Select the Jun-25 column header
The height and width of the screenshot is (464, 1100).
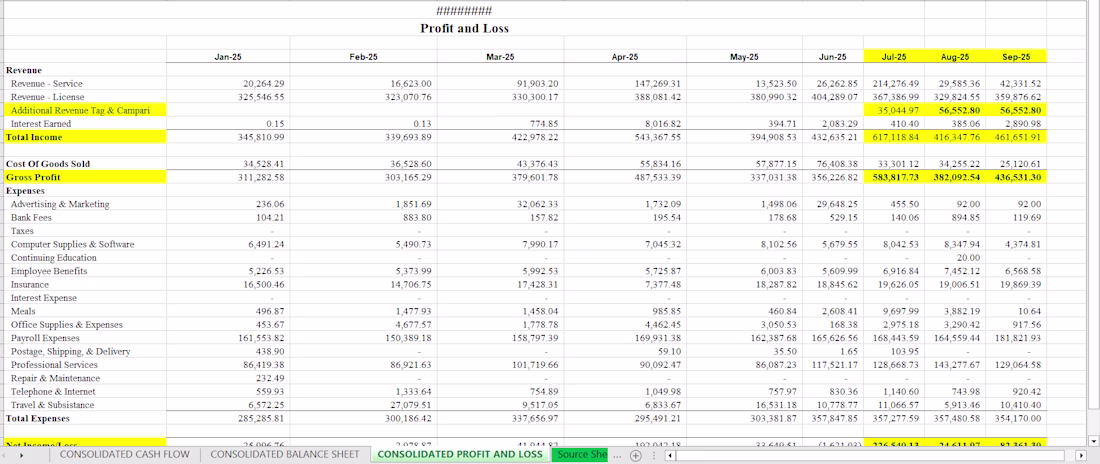[833, 57]
